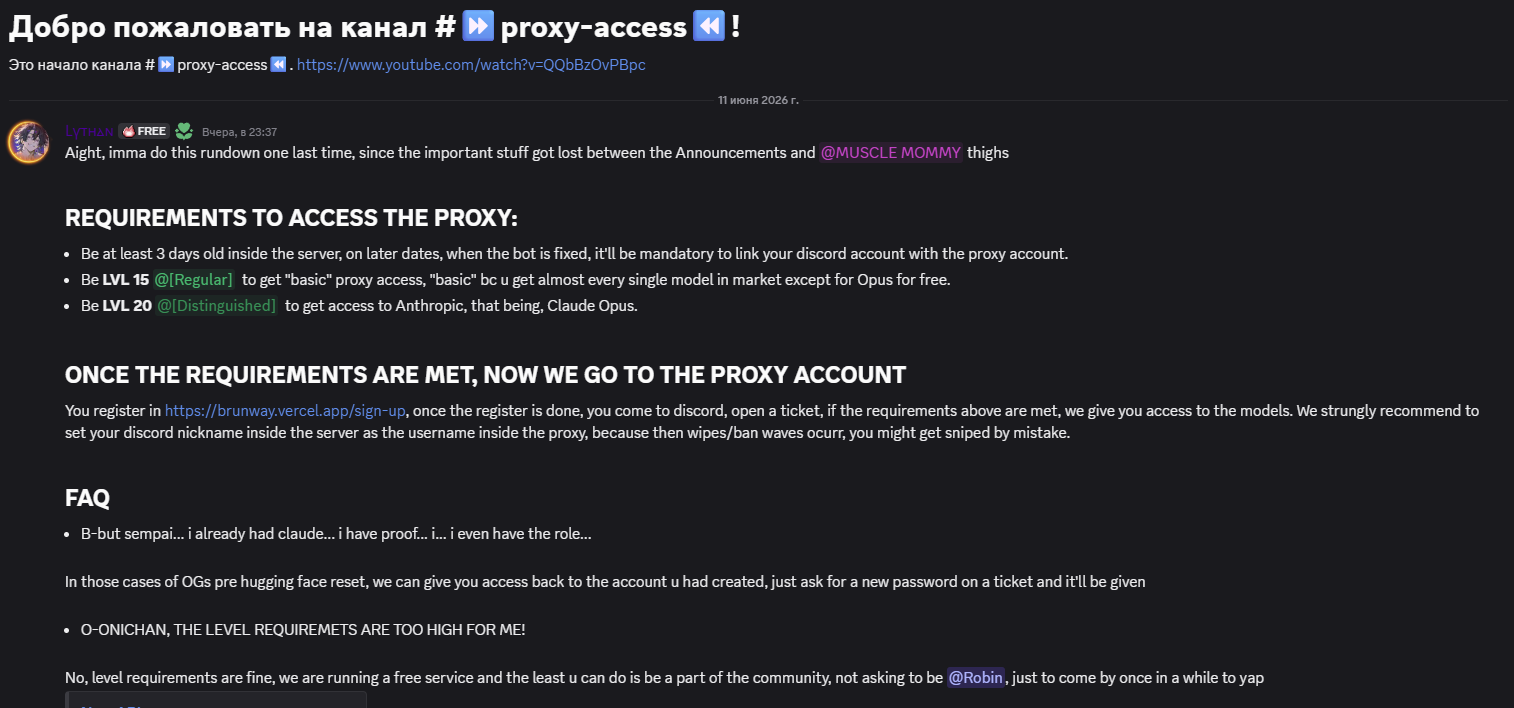Click the flame icon inside FREE badge
The width and height of the screenshot is (1514, 708).
pos(128,131)
